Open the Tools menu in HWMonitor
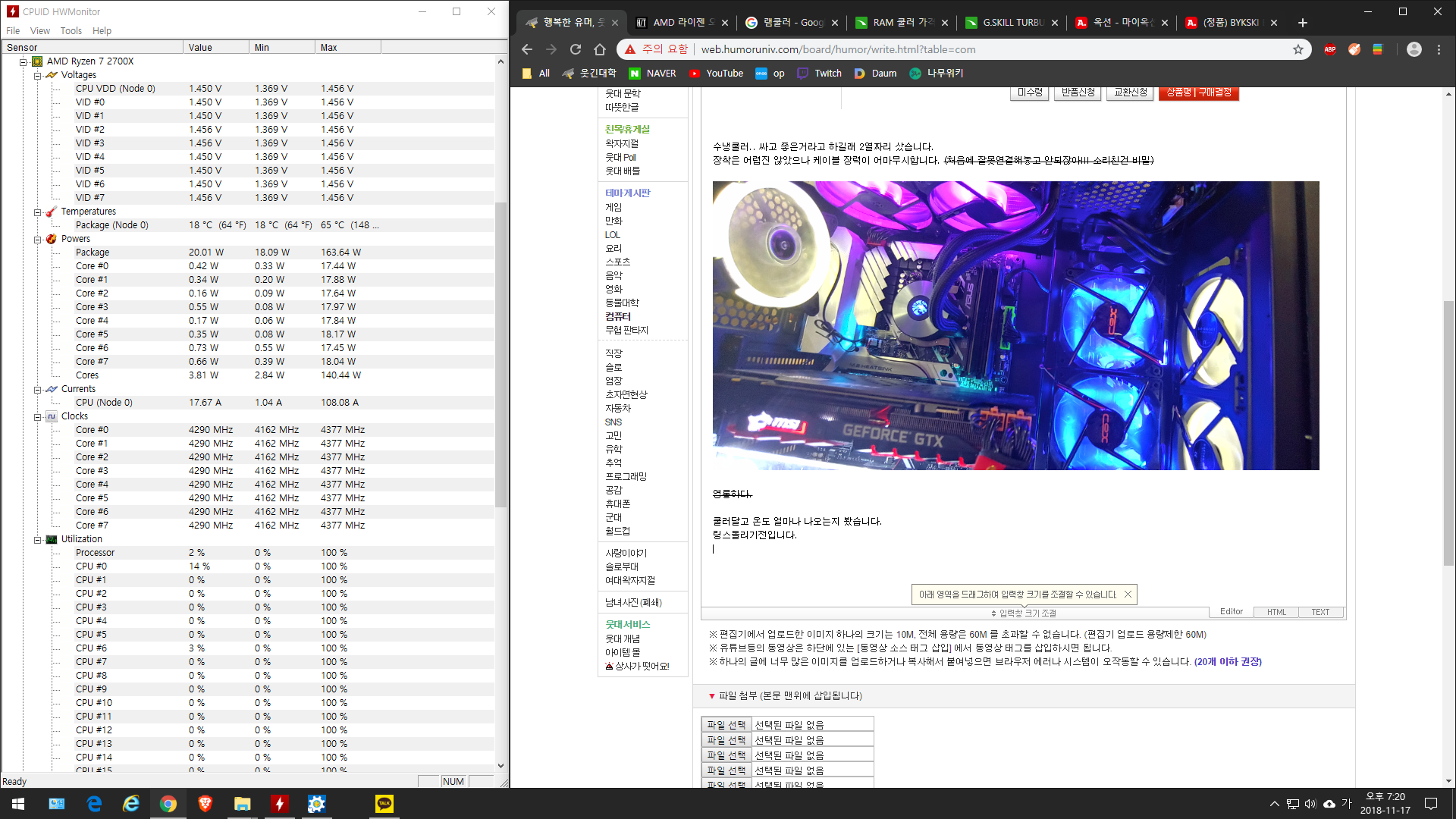1456x819 pixels. point(71,31)
